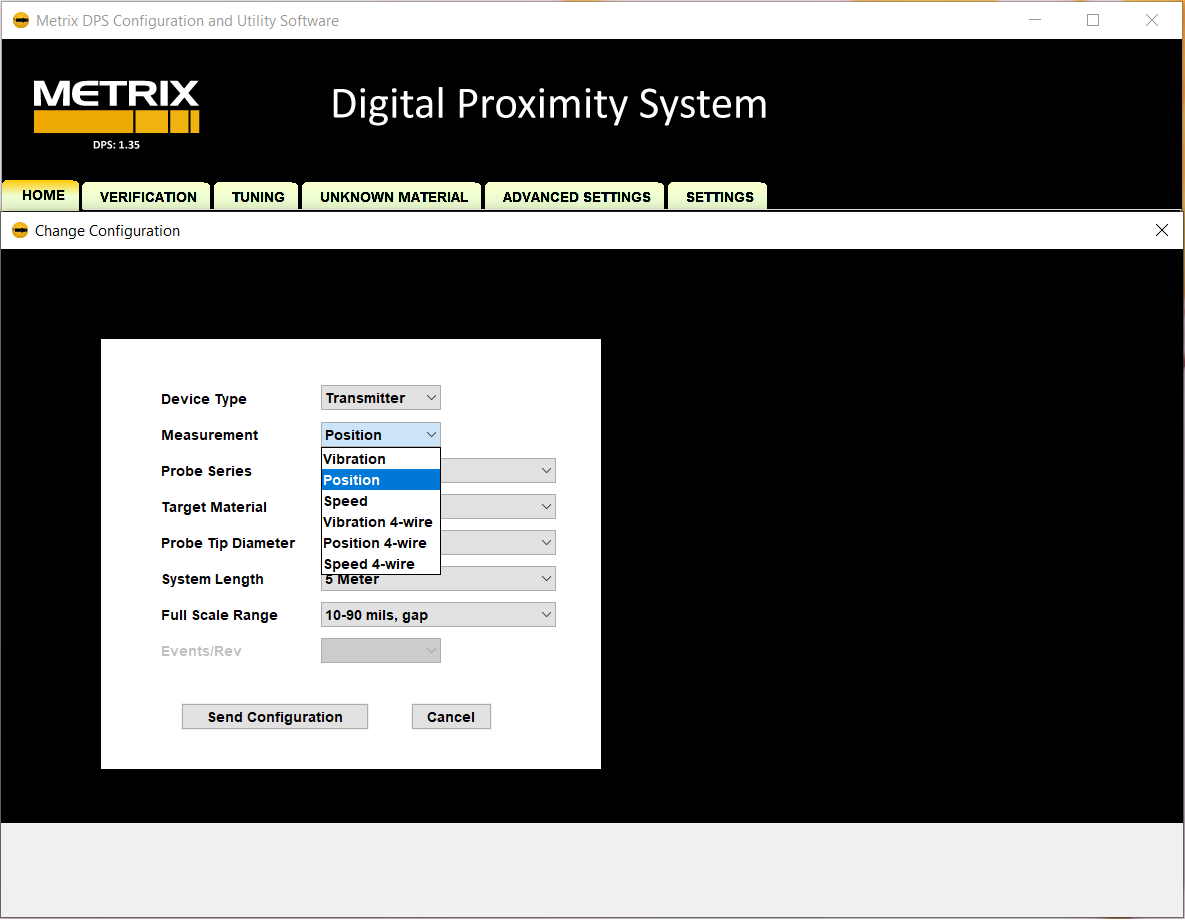The width and height of the screenshot is (1185, 920).
Task: Go to UNKNOWN MATERIAL tab
Action: point(393,197)
